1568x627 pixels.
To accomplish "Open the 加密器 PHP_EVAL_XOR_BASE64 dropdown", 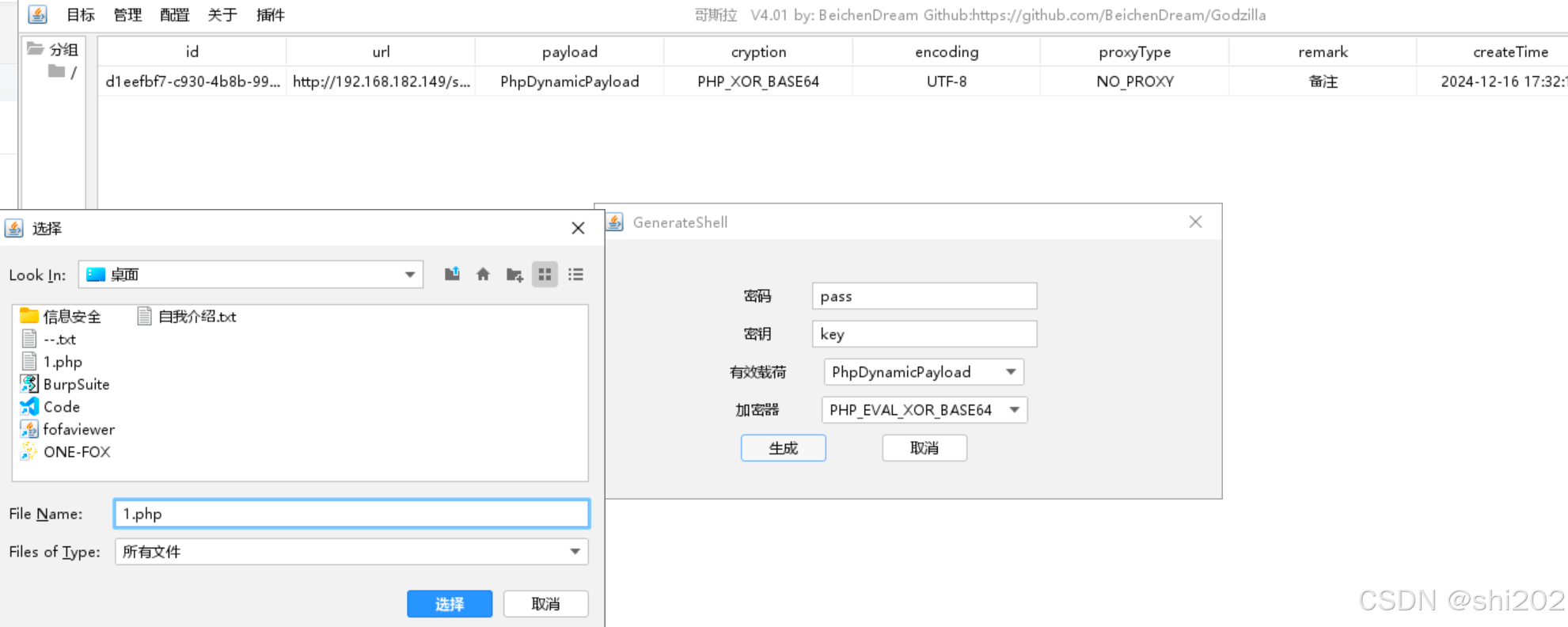I will pos(924,410).
